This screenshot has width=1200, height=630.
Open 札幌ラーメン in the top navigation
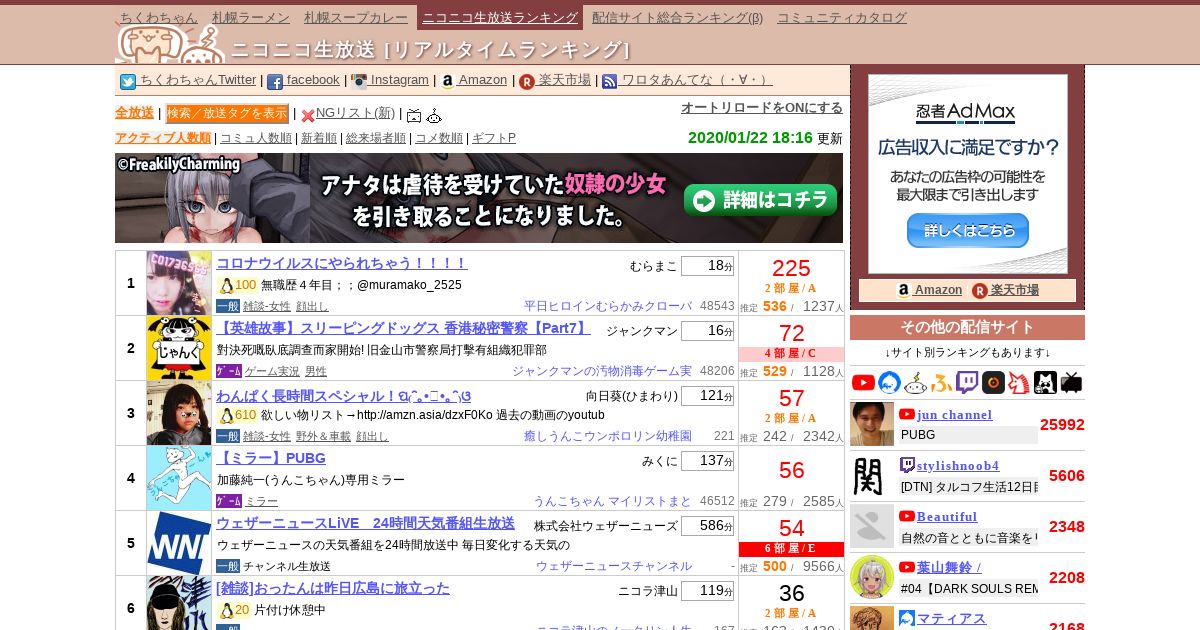[251, 17]
